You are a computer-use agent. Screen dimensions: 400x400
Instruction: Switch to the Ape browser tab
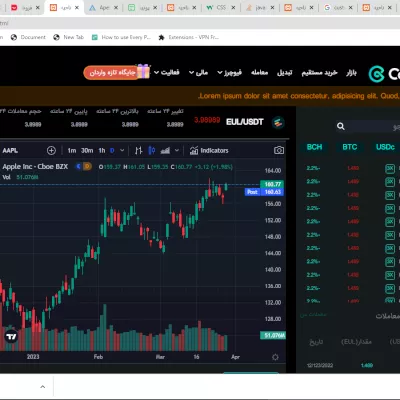[x=103, y=7]
